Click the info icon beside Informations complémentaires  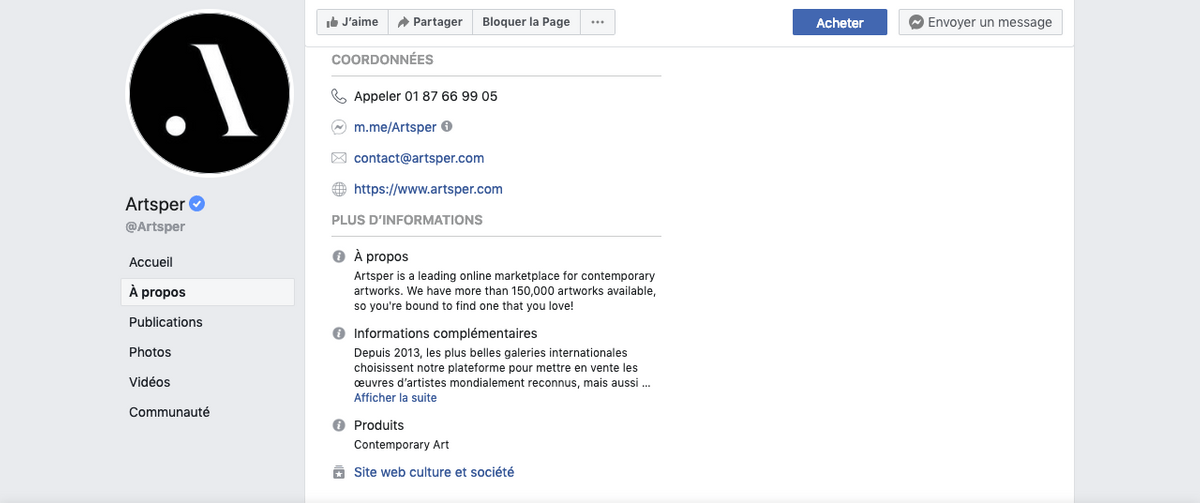(339, 334)
